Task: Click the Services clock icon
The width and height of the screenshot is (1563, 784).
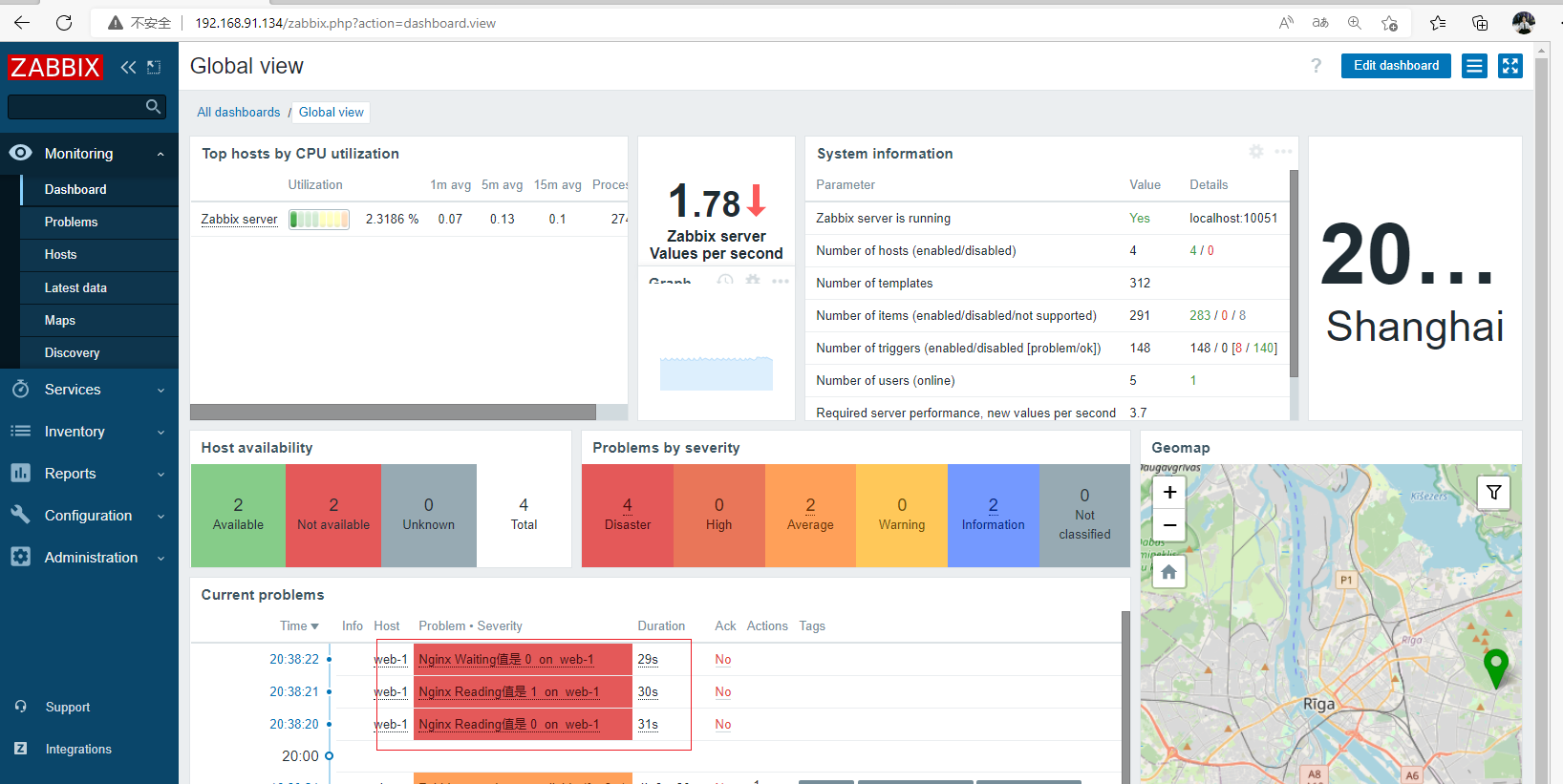Action: 20,389
